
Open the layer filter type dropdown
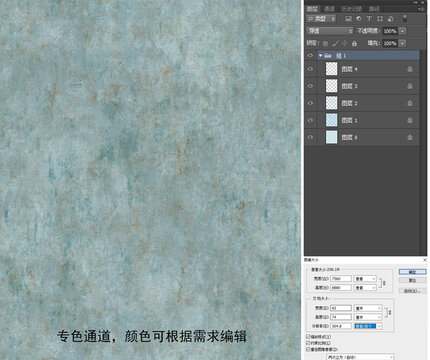tap(321, 19)
